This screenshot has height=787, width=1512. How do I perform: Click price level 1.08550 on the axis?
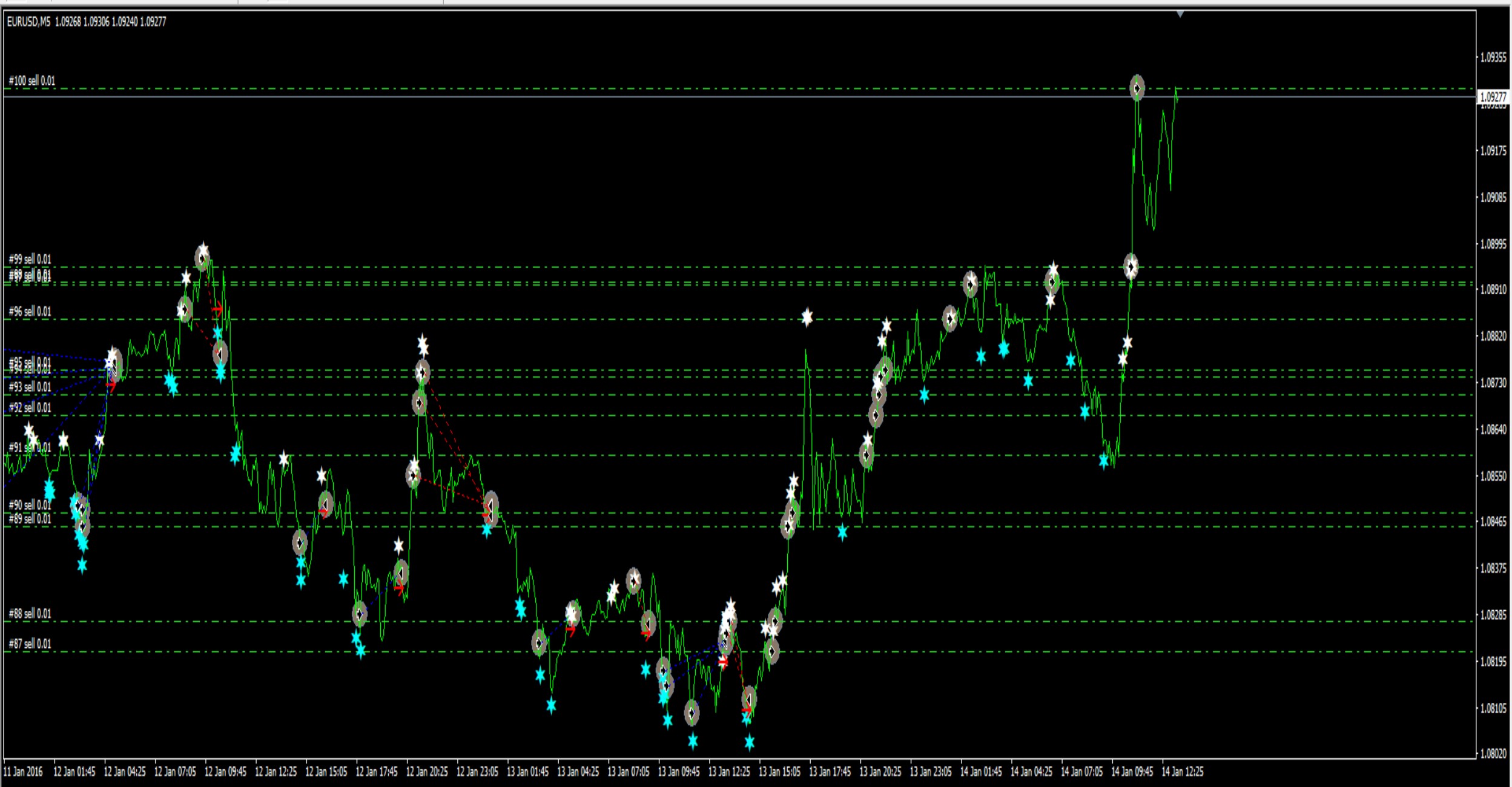[x=1493, y=476]
